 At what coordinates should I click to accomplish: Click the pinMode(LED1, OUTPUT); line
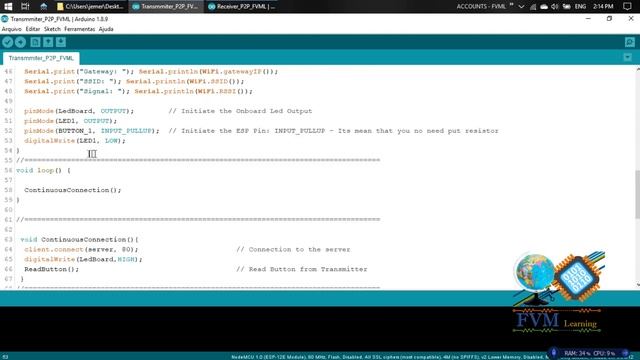[x=70, y=121]
